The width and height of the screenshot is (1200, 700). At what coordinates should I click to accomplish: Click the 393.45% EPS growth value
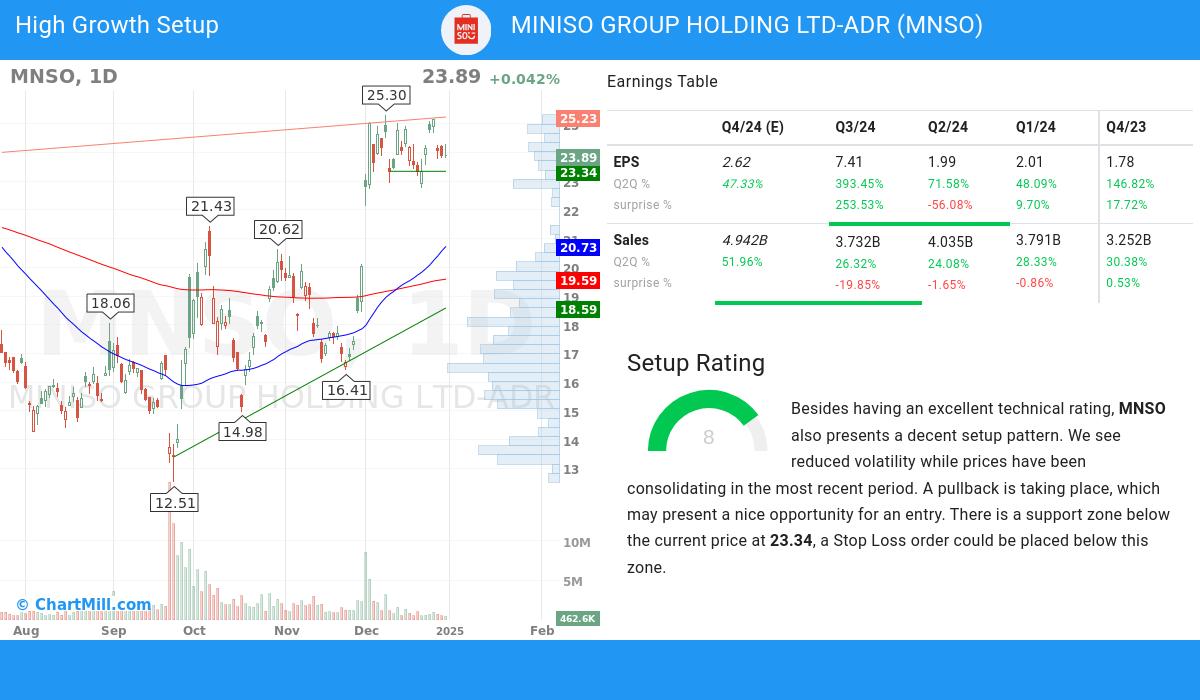(859, 184)
